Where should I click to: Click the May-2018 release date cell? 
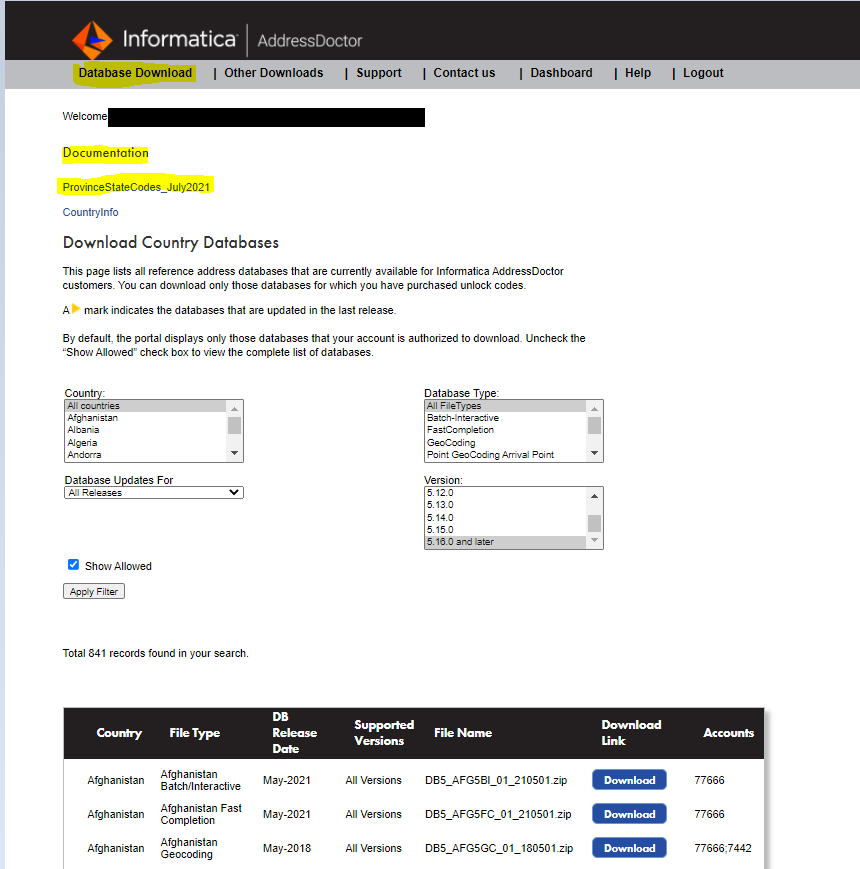coord(287,848)
